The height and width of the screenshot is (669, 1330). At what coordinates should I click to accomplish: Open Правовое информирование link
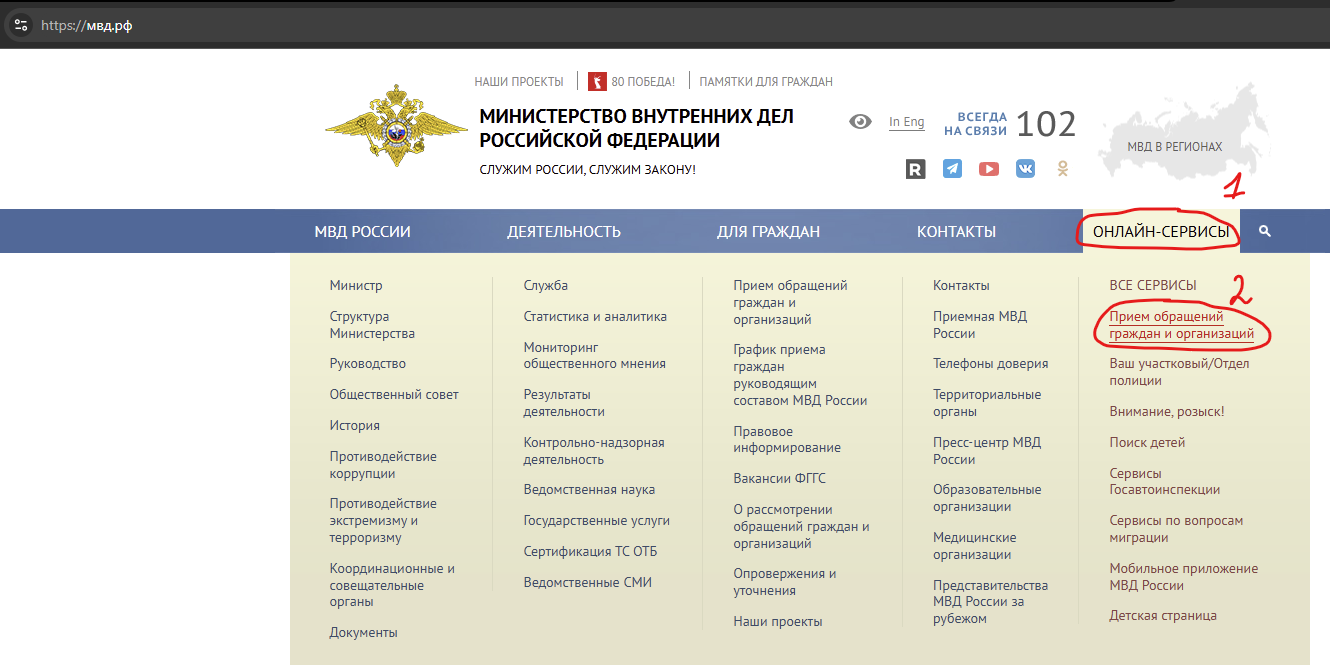coord(787,439)
